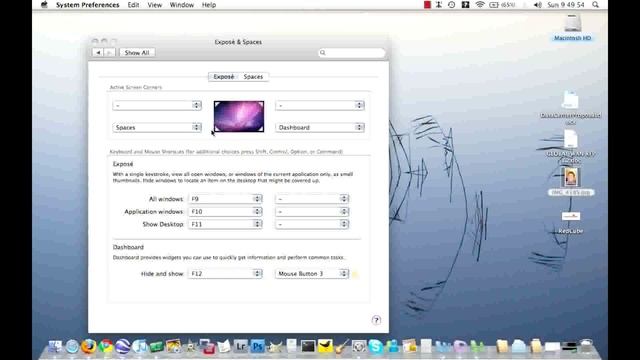Switch to the Spaces tab
This screenshot has height=360, width=640.
point(253,77)
